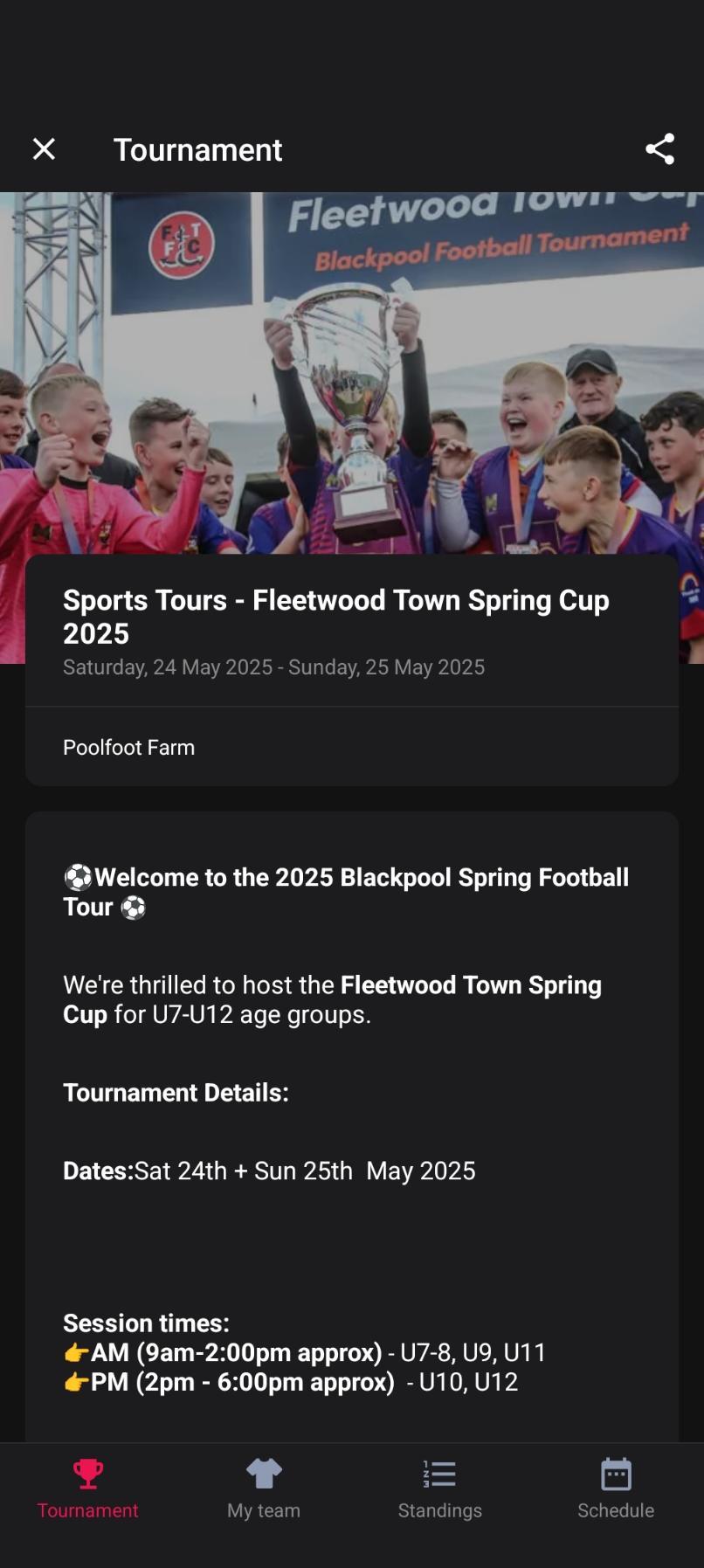
Task: Tap the numbered list Standings icon
Action: pos(439,1474)
